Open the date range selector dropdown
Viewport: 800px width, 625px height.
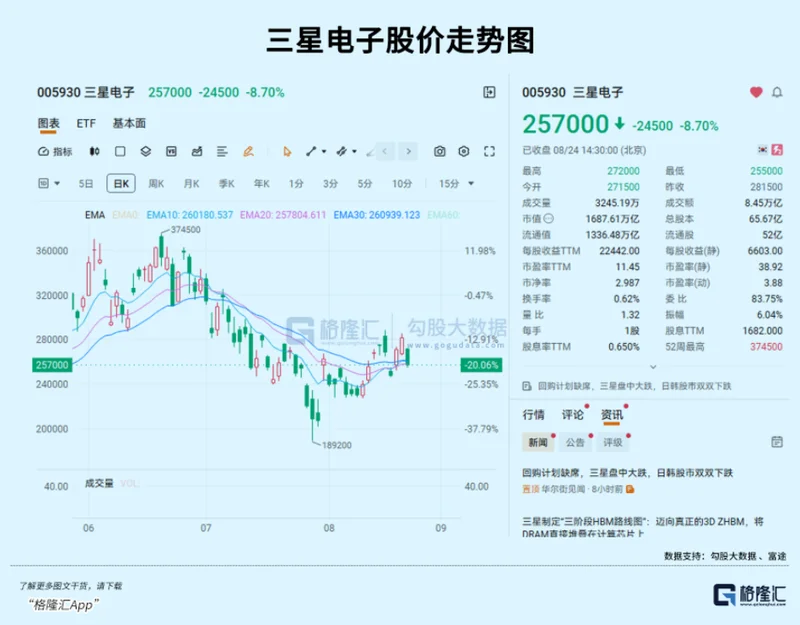pyautogui.click(x=49, y=184)
